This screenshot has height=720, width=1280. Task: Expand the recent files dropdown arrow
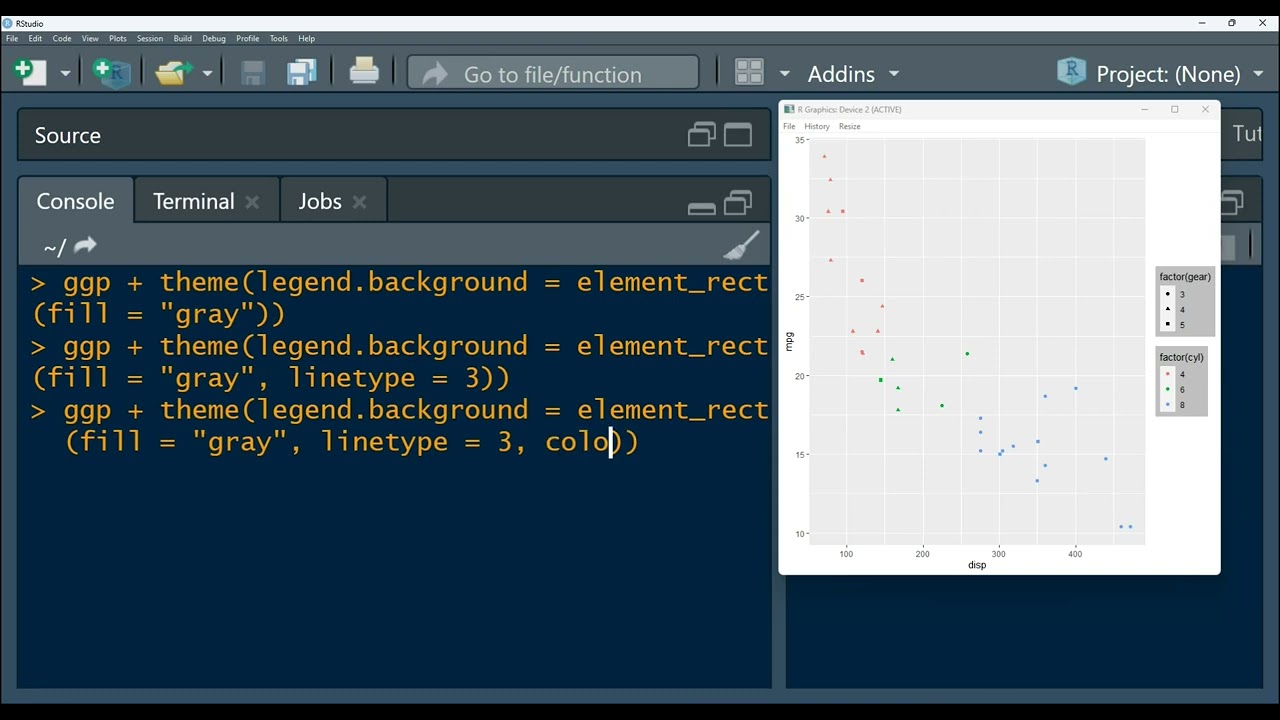tap(207, 74)
